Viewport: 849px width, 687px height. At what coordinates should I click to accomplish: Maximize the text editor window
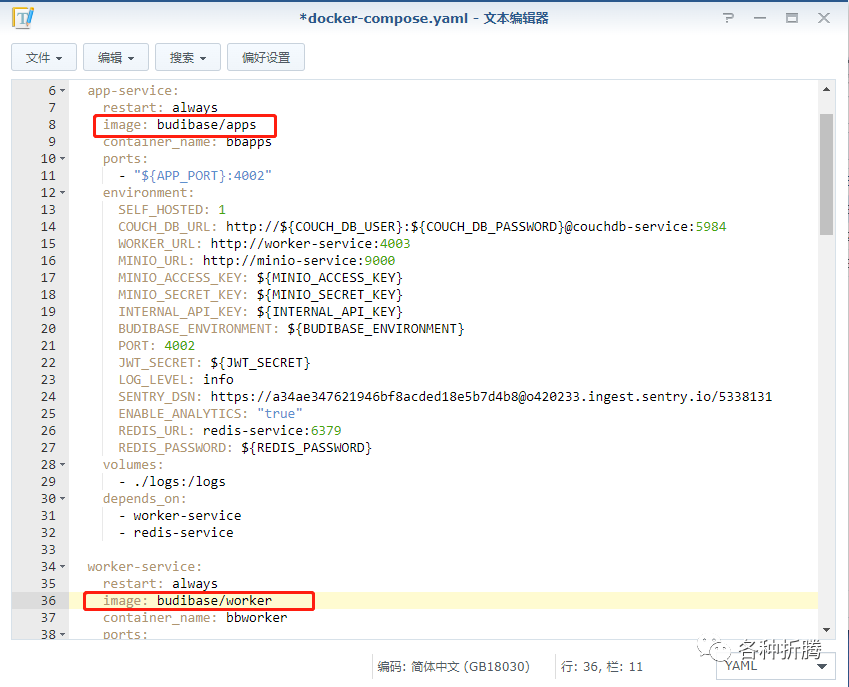792,18
